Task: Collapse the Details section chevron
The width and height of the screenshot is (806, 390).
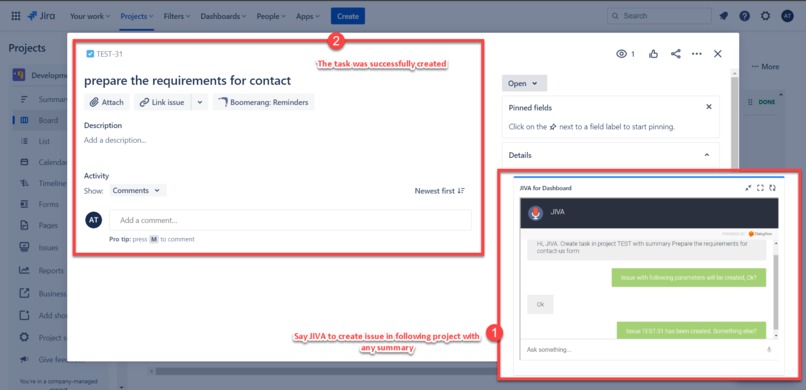Action: 707,155
